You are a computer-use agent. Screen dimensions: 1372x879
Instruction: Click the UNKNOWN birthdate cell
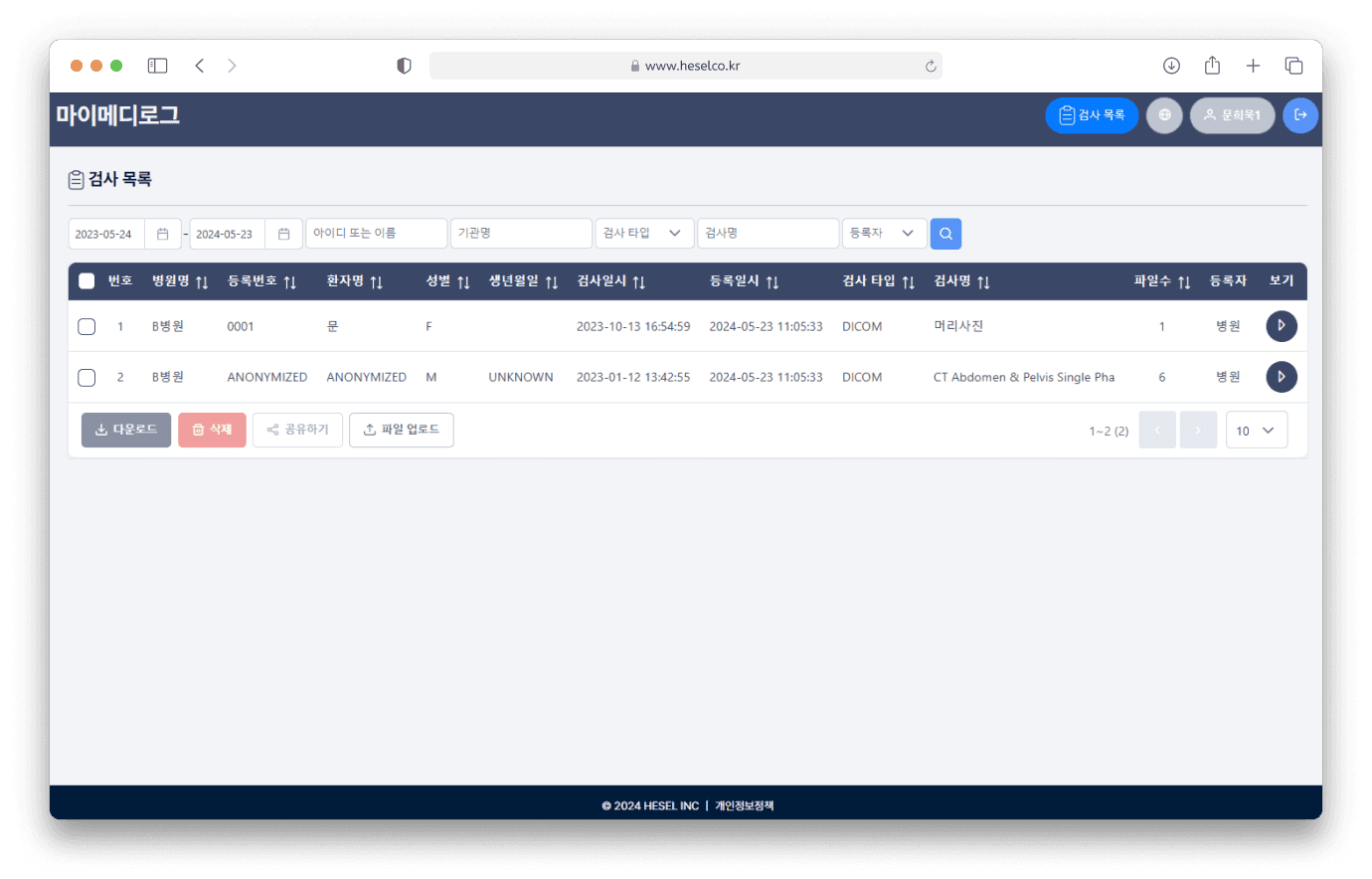click(x=521, y=377)
